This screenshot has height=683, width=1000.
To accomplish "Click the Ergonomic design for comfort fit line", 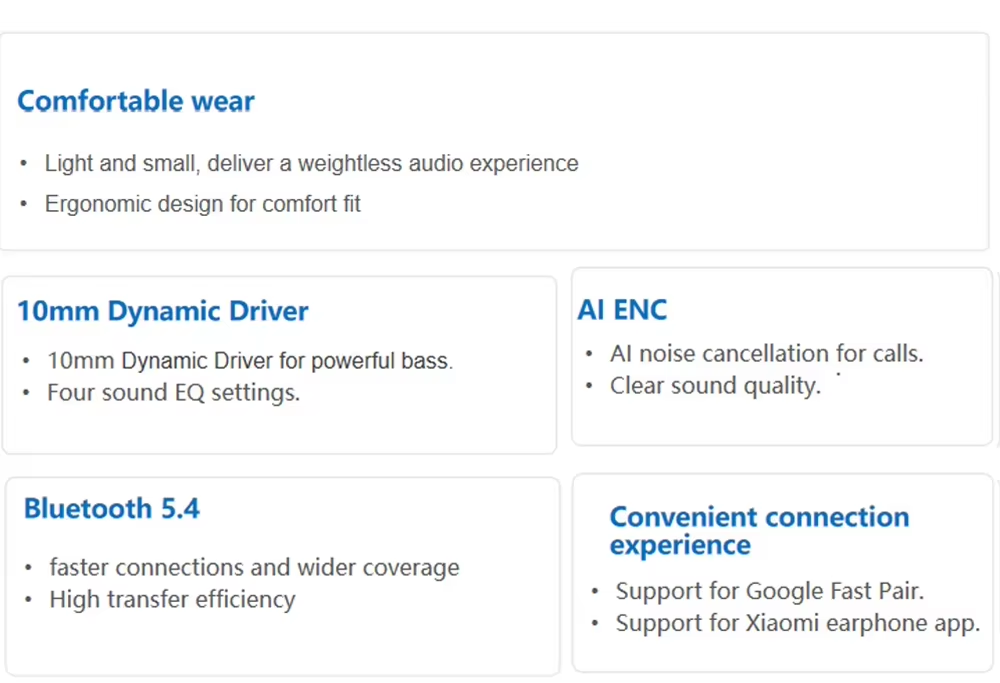I will pos(202,204).
